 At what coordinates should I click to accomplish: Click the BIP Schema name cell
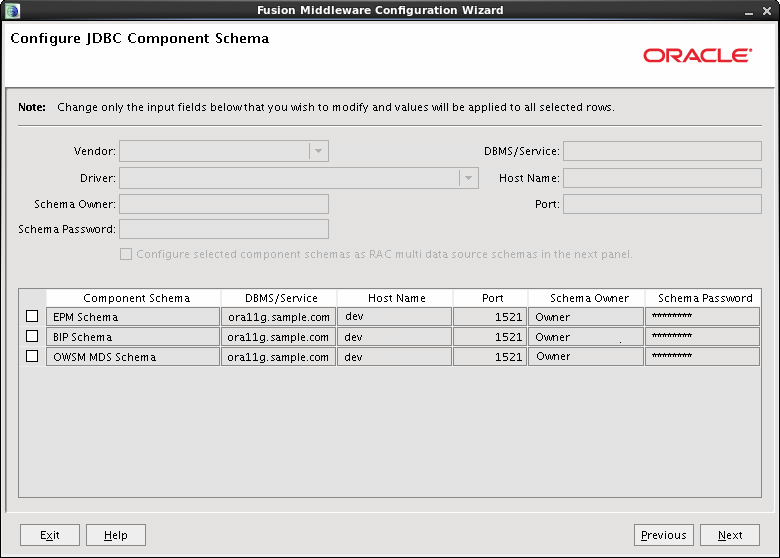[x=133, y=337]
